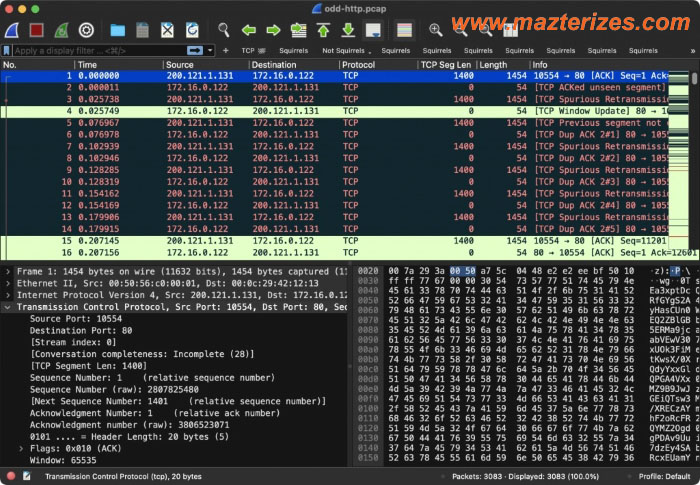
Task: Click Squirrels button between TCP and Not Squirrels
Action: (x=293, y=50)
